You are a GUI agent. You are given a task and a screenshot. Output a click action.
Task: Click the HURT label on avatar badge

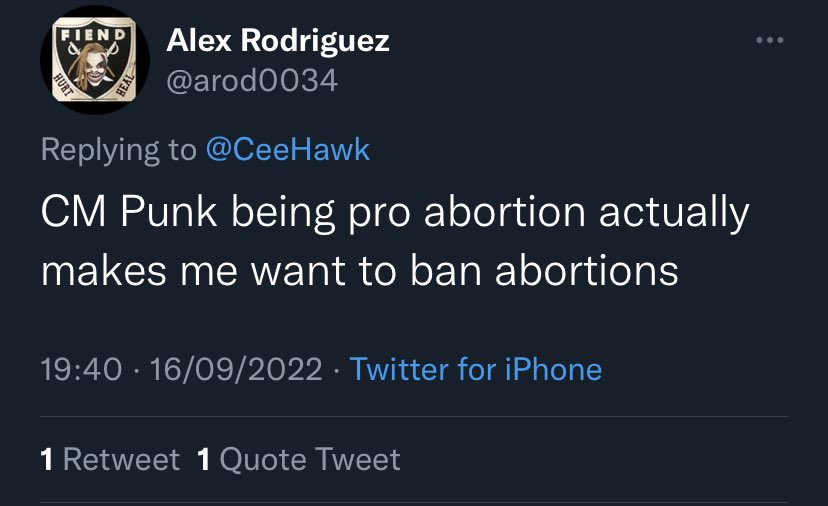(64, 81)
